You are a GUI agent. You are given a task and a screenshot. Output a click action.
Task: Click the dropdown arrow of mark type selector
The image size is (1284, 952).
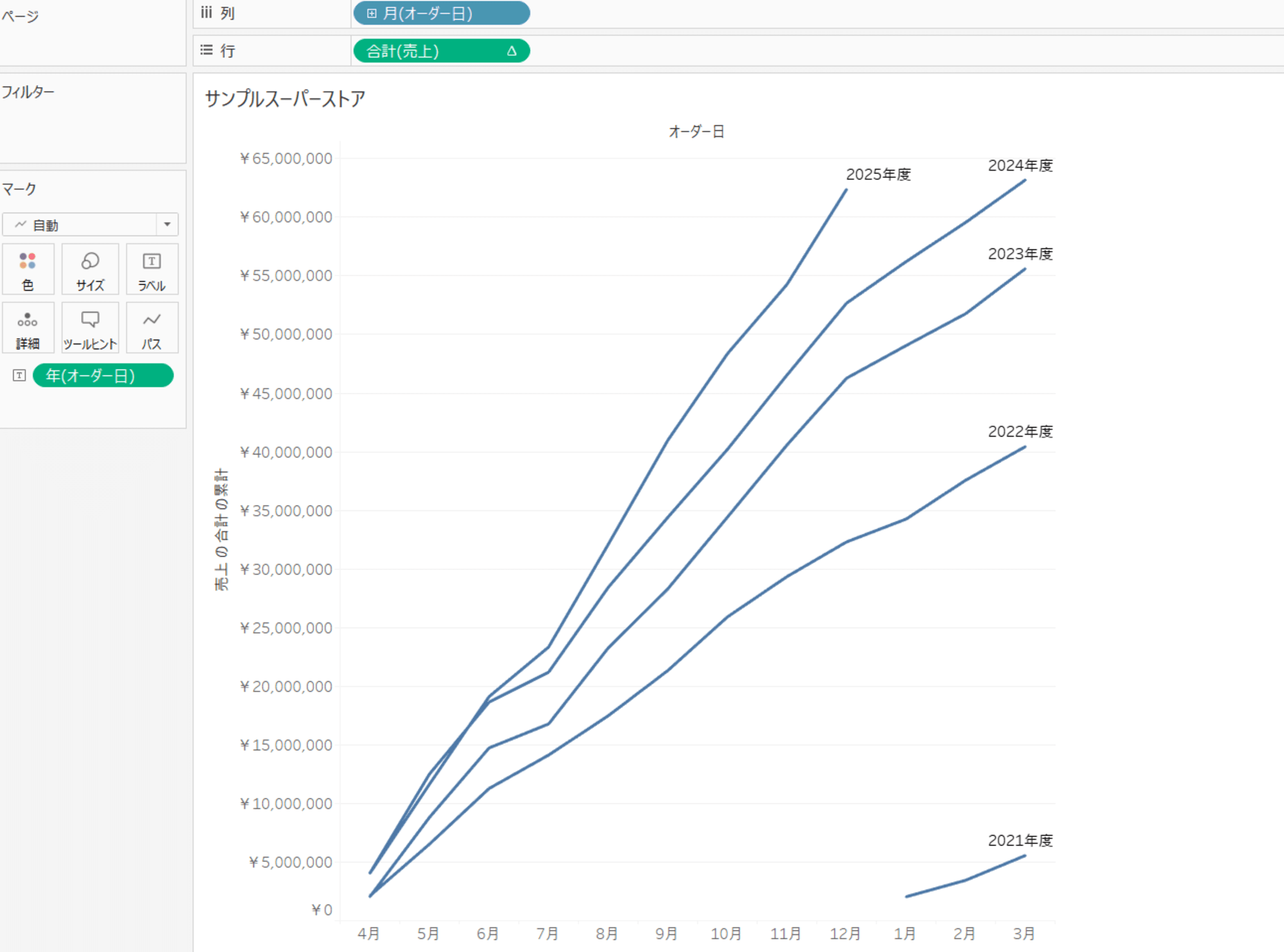pyautogui.click(x=167, y=225)
